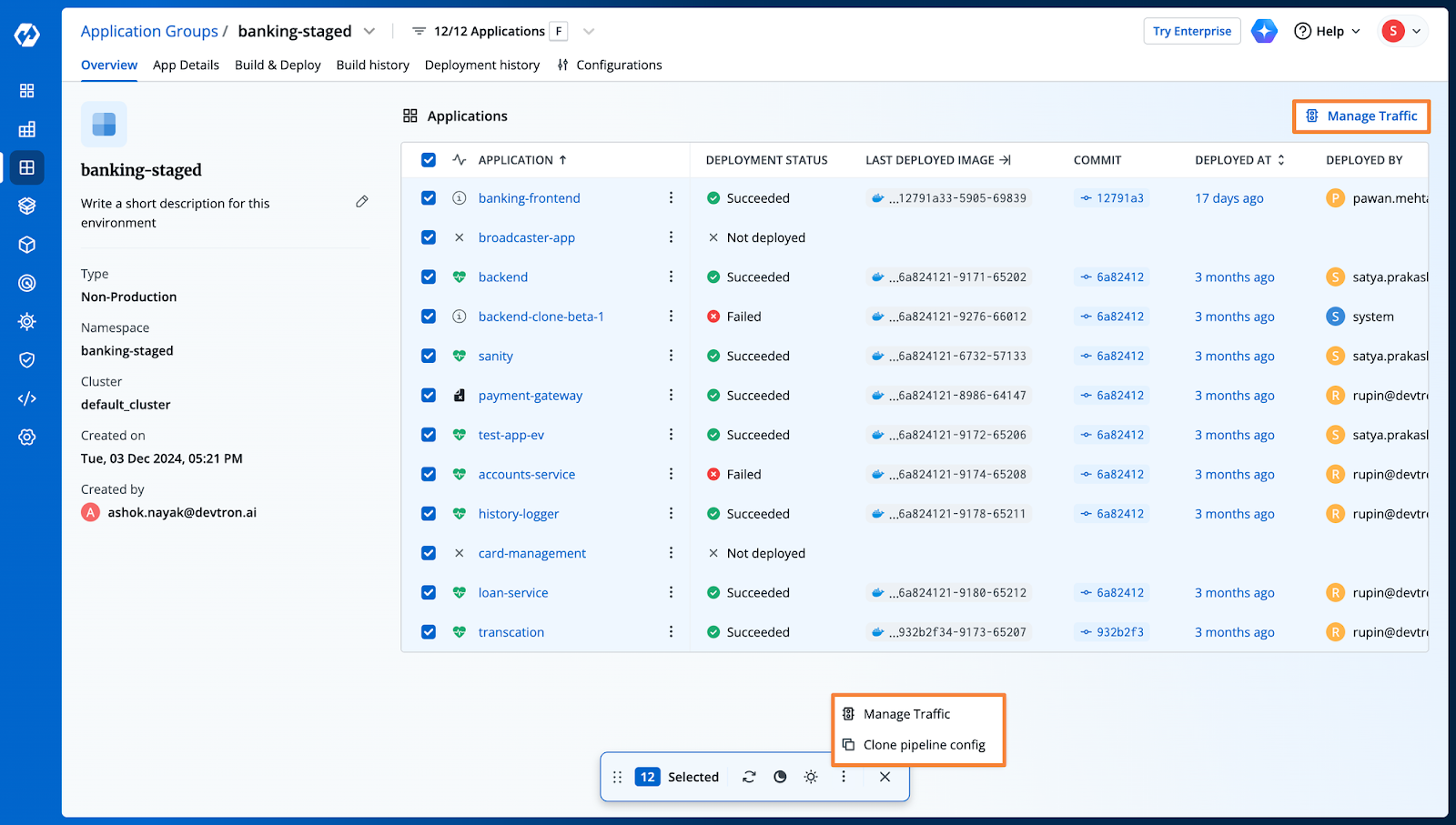Image resolution: width=1456 pixels, height=825 pixels.
Task: Sort by the APPLICATION column header
Action: click(522, 160)
